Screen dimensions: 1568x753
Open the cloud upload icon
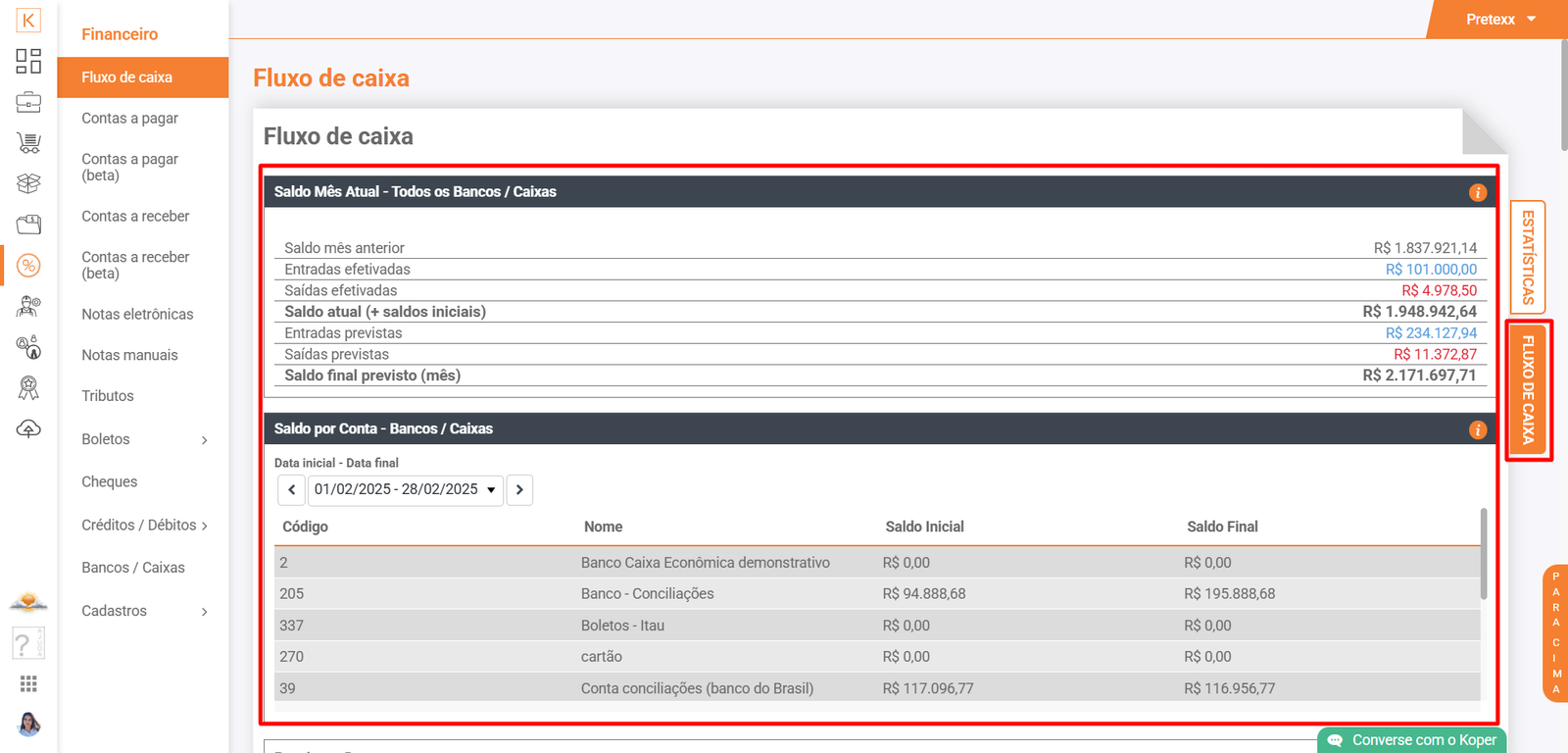pyautogui.click(x=28, y=429)
